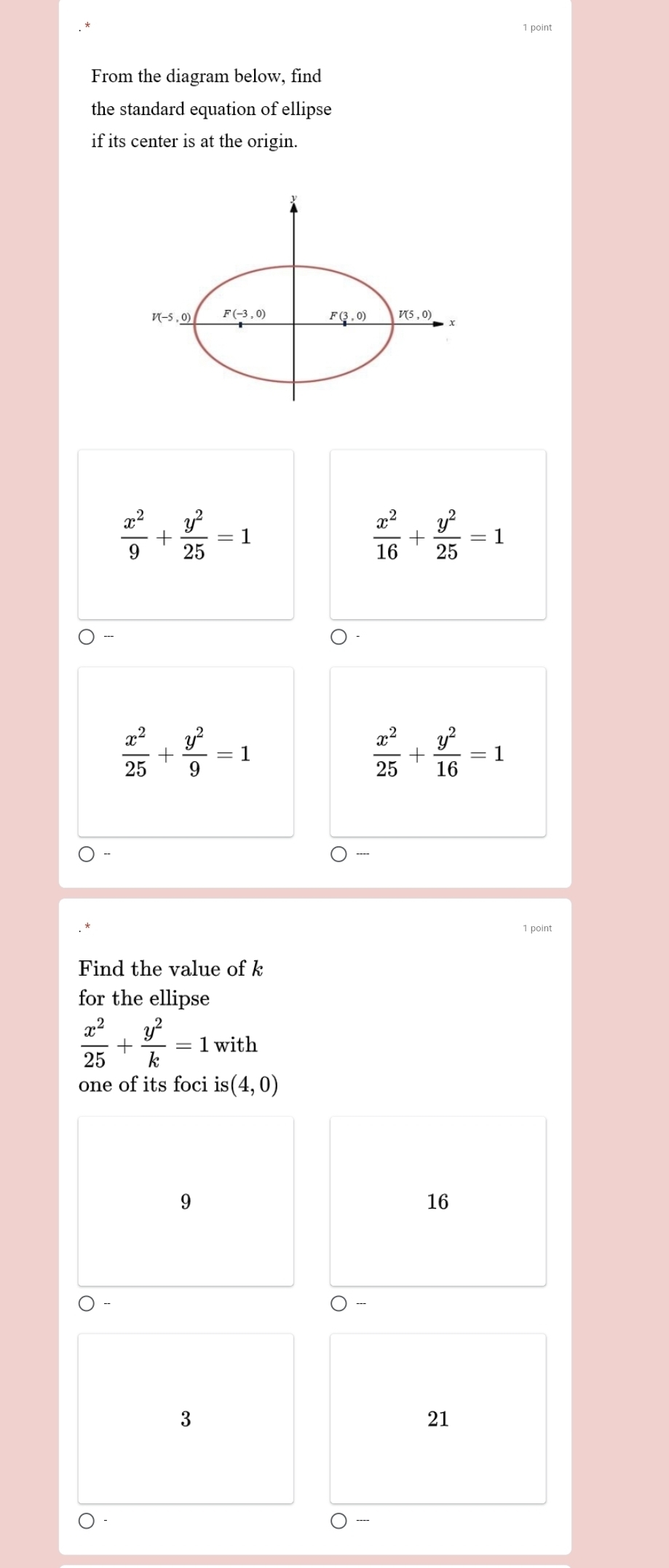Choose the radio button under answer 16
This screenshot has height=1568, width=669.
click(339, 1303)
